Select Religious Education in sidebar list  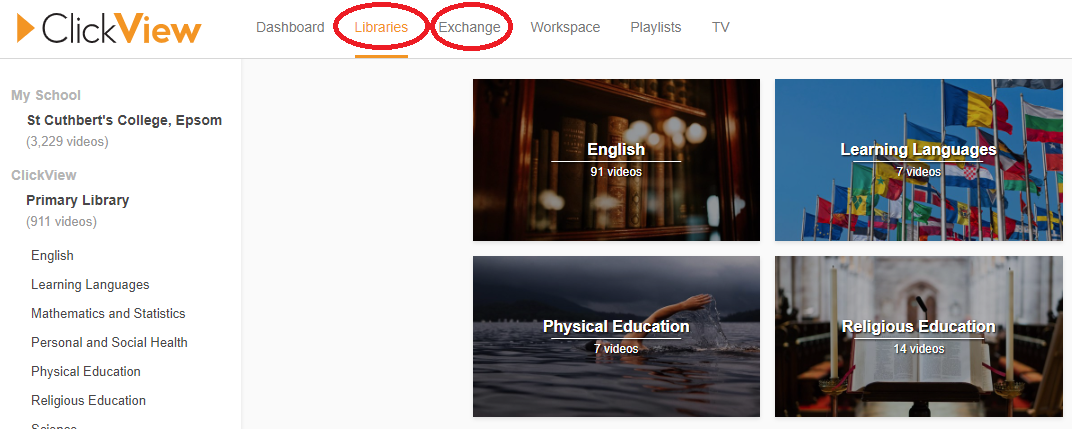88,400
